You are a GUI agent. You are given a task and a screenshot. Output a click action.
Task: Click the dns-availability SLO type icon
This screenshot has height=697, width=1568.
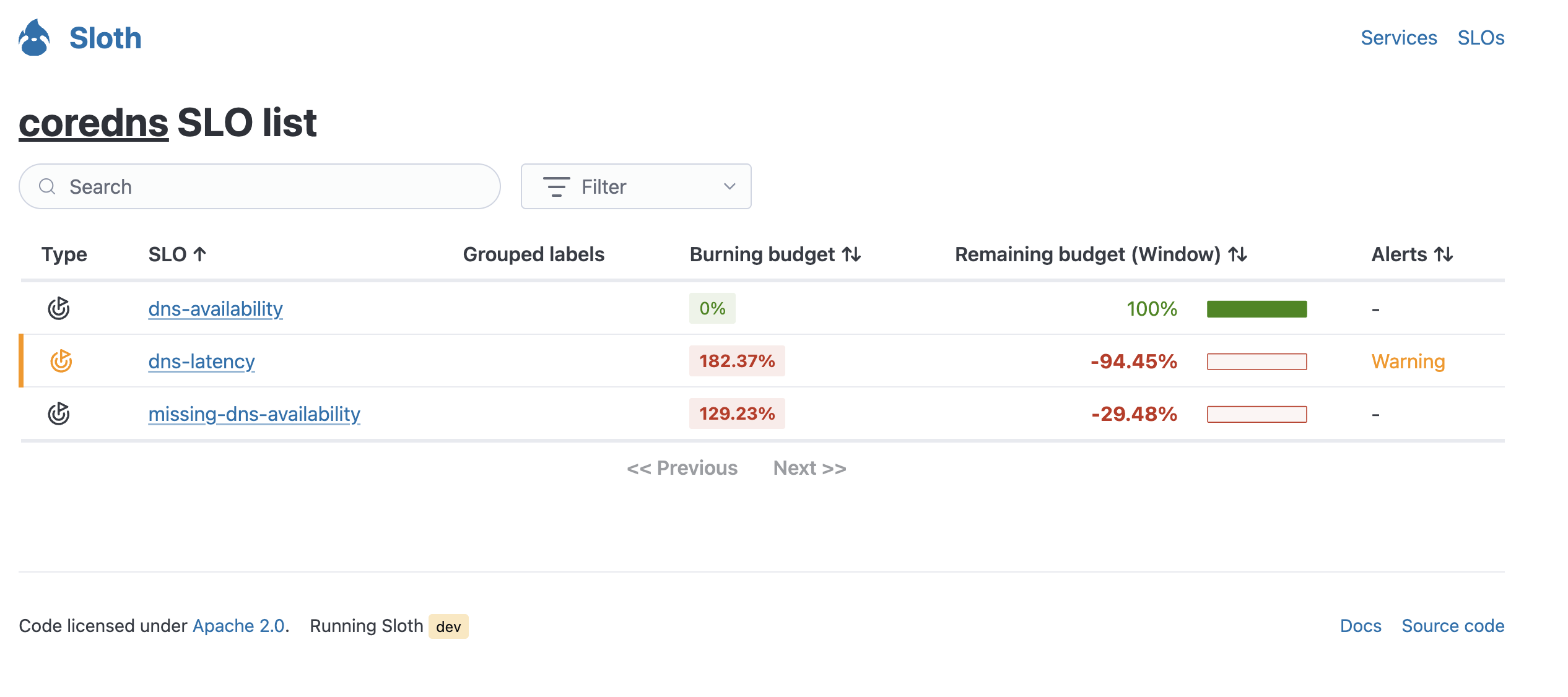(x=59, y=308)
